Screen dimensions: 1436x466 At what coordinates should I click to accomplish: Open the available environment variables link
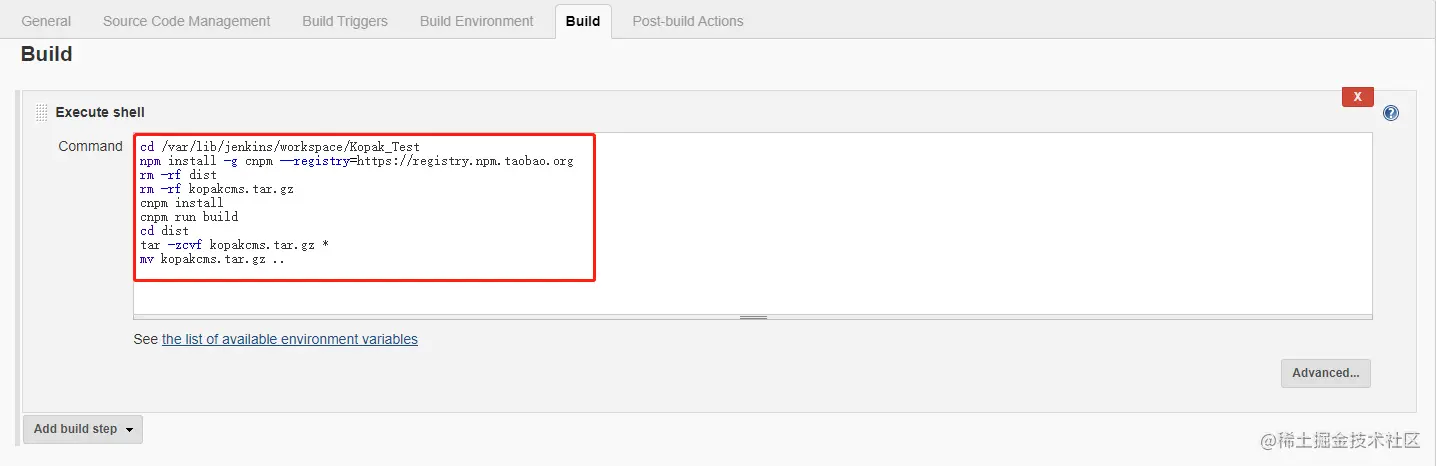tap(290, 339)
